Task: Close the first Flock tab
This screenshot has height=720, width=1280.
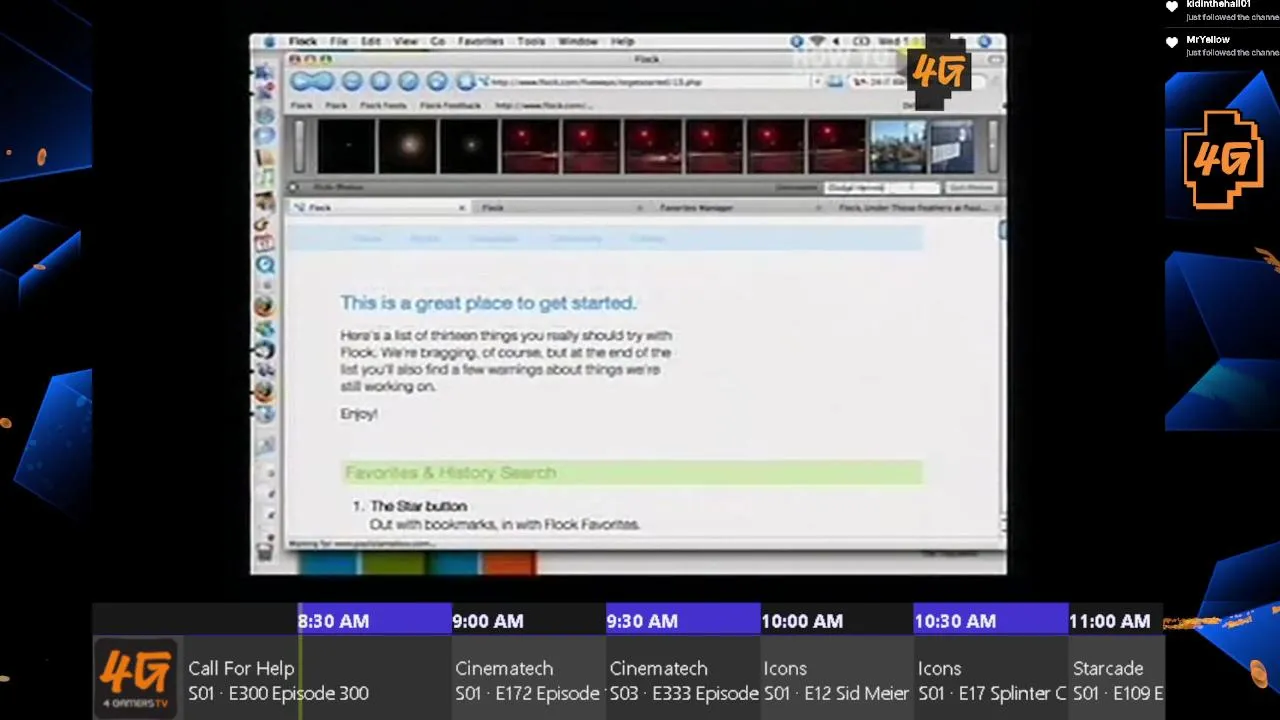Action: pyautogui.click(x=462, y=208)
